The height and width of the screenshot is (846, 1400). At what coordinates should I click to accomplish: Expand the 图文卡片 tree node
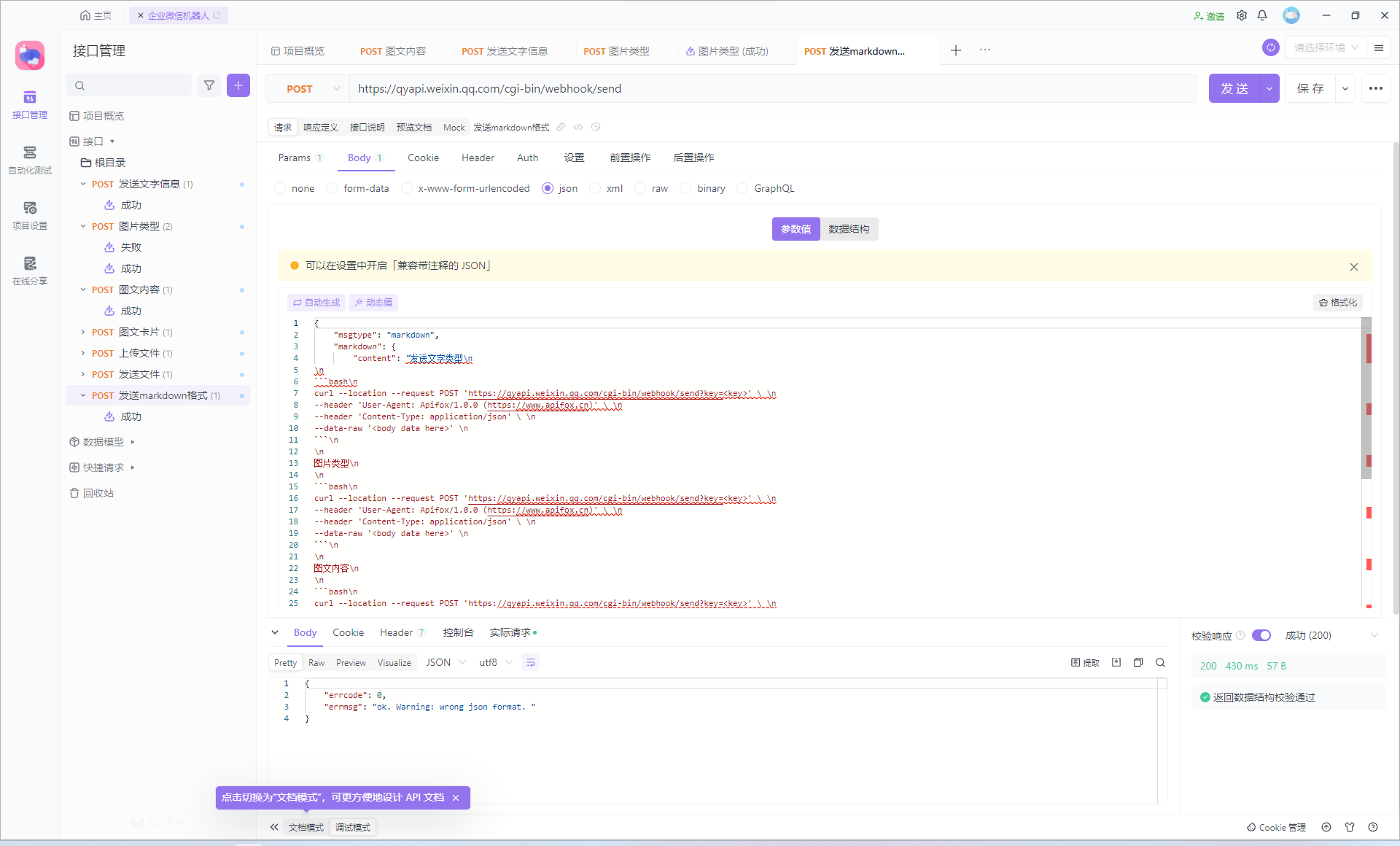[x=83, y=332]
